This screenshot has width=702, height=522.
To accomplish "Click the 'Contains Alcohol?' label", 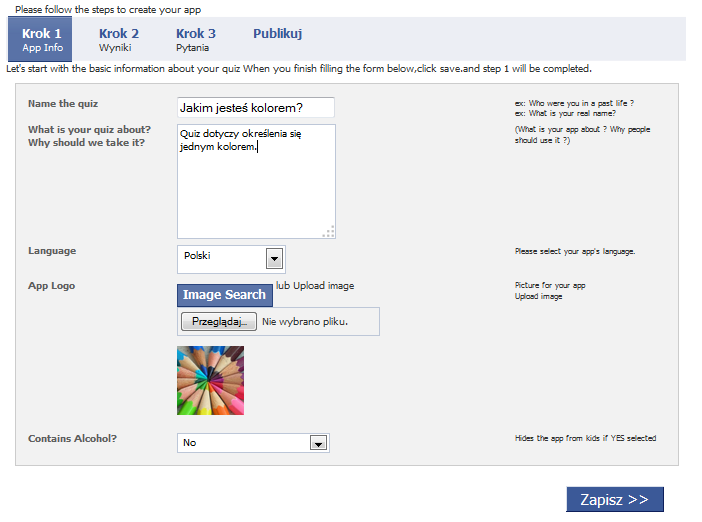I will (73, 439).
